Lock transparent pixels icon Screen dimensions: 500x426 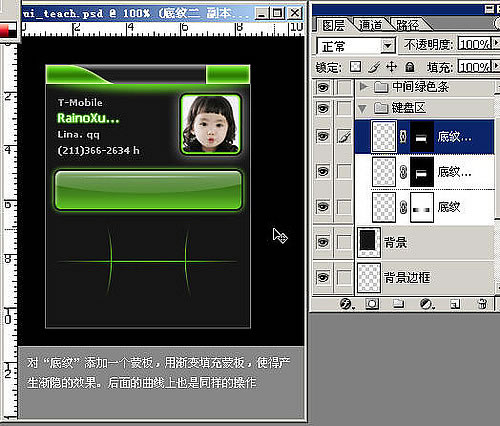pos(355,67)
